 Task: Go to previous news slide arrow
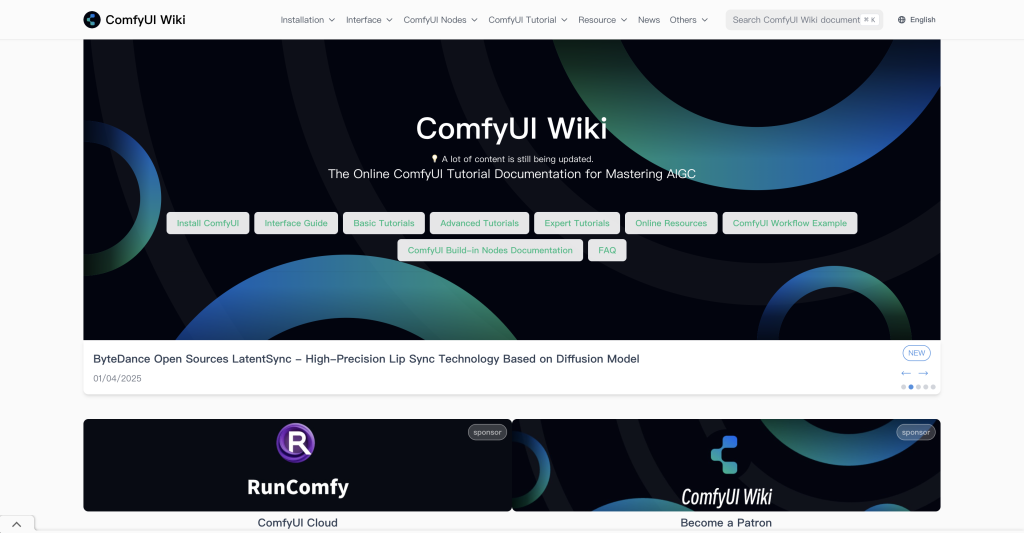pos(906,373)
